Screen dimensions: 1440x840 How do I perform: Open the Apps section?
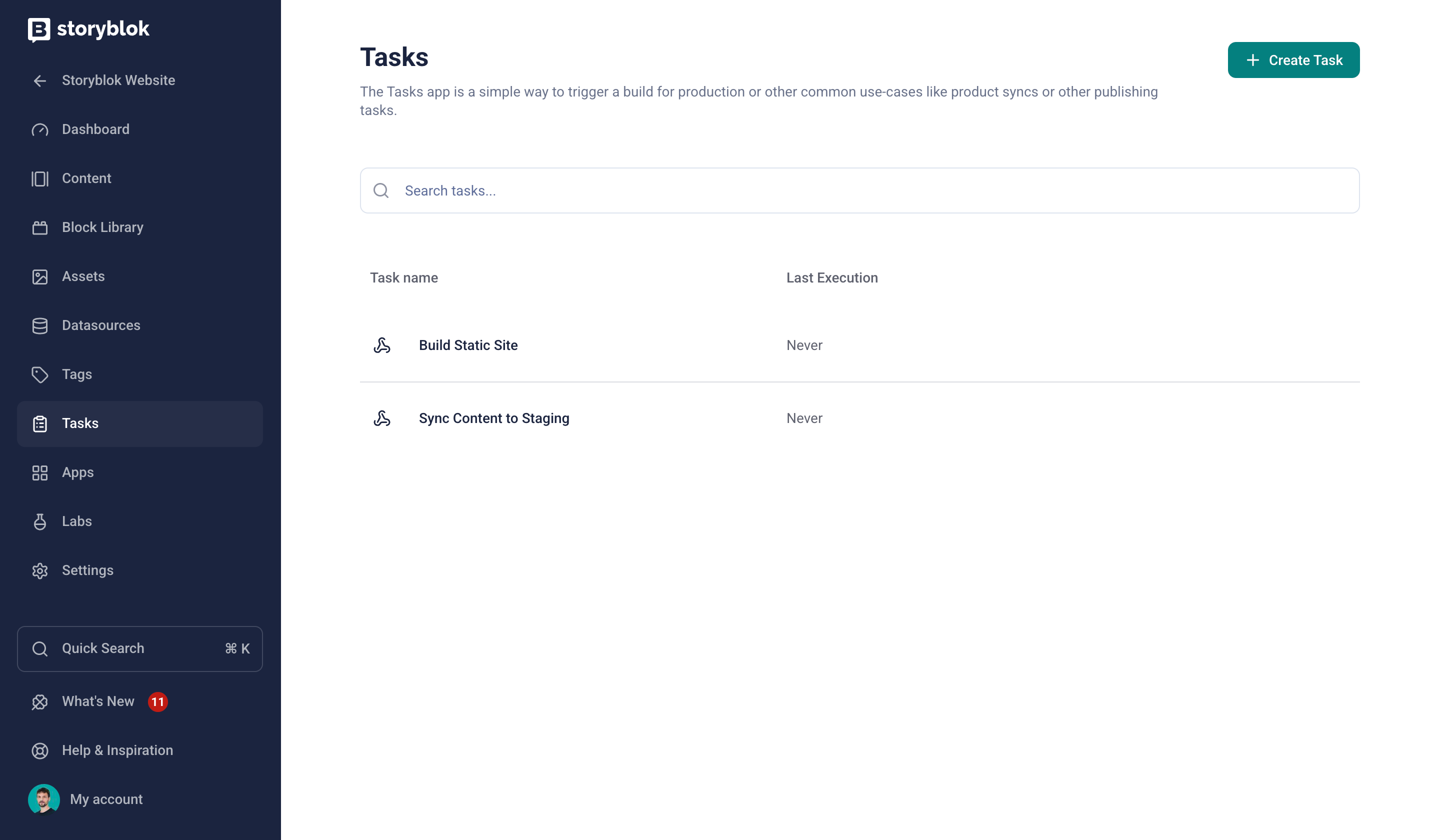[140, 473]
